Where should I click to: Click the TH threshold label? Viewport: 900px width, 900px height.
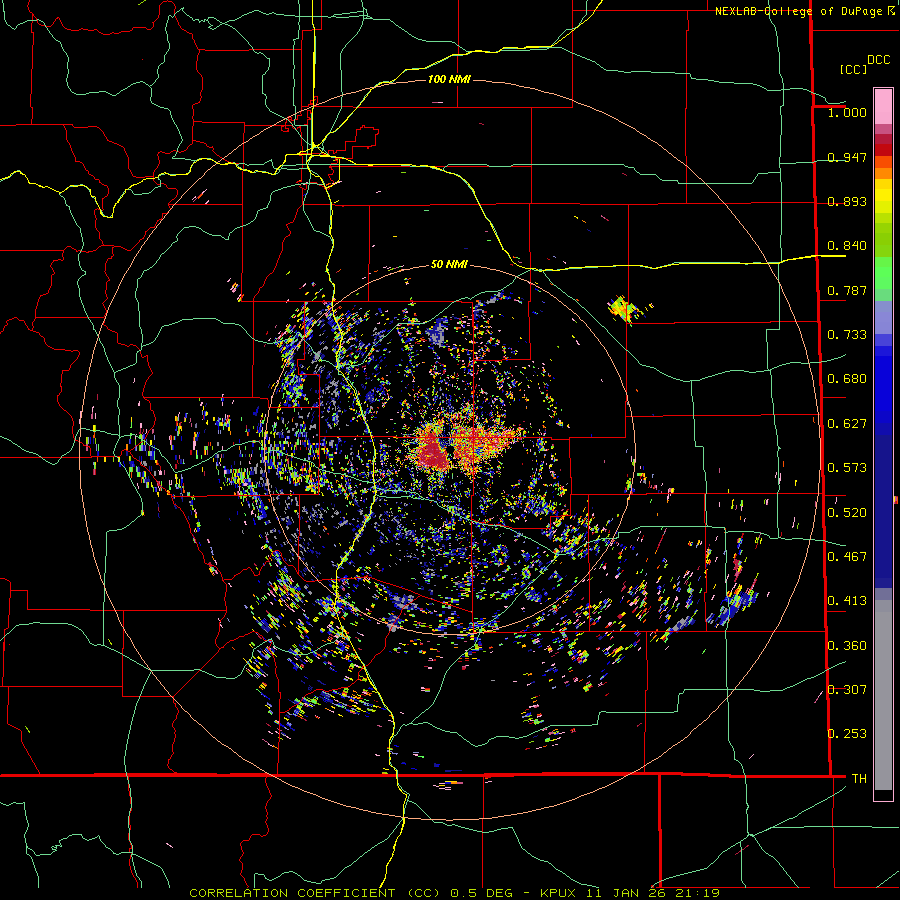point(859,779)
